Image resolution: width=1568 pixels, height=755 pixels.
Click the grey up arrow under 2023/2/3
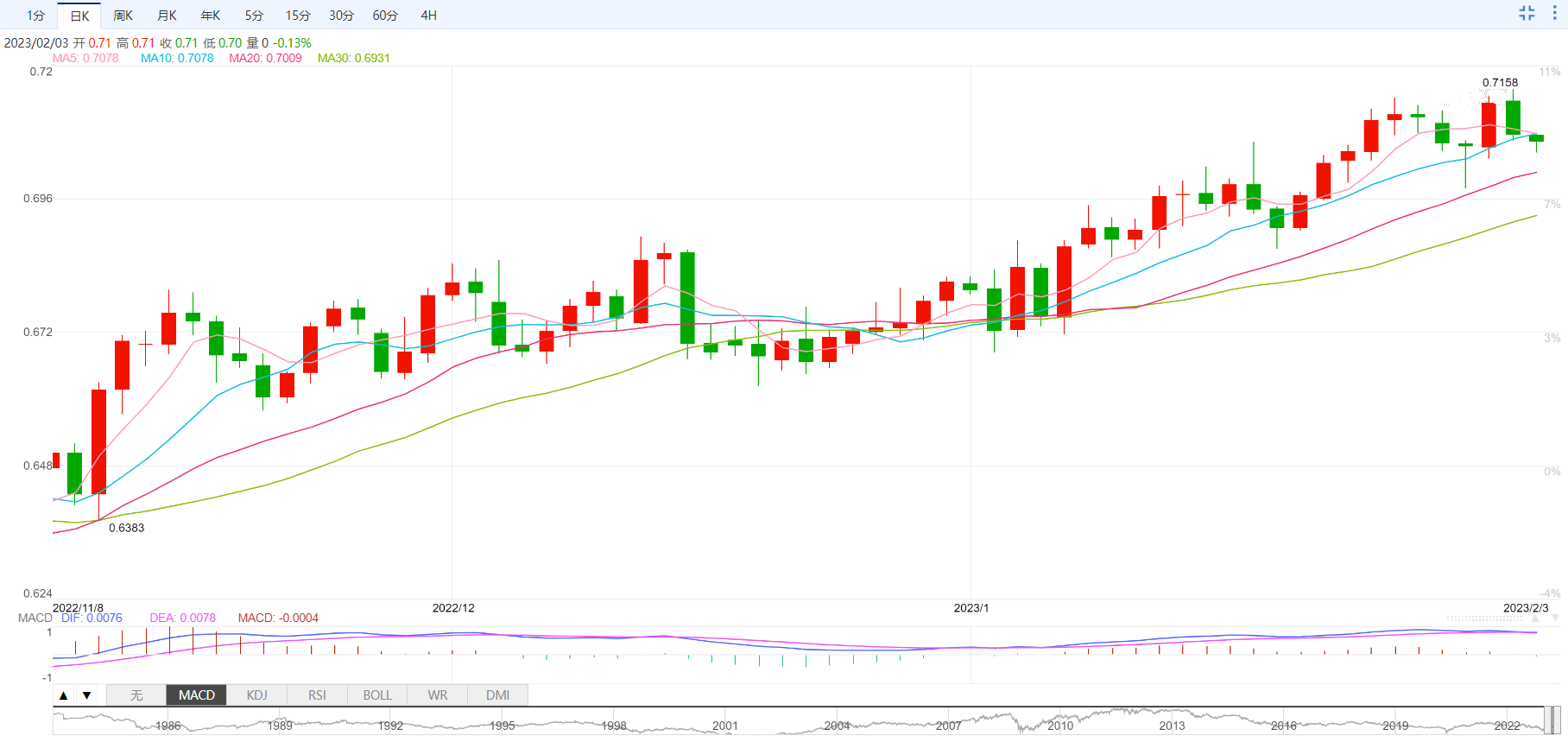[1535, 618]
